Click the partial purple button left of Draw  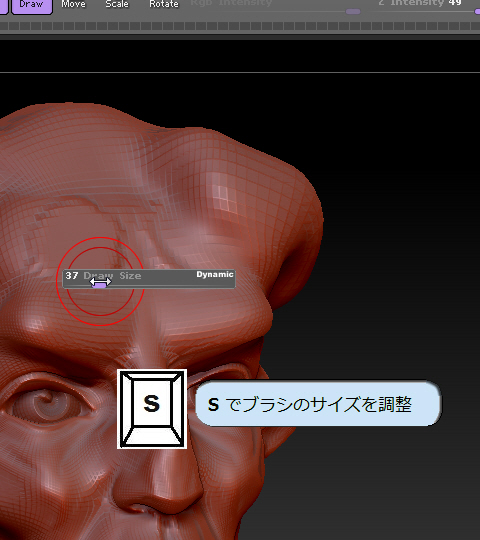[4, 6]
